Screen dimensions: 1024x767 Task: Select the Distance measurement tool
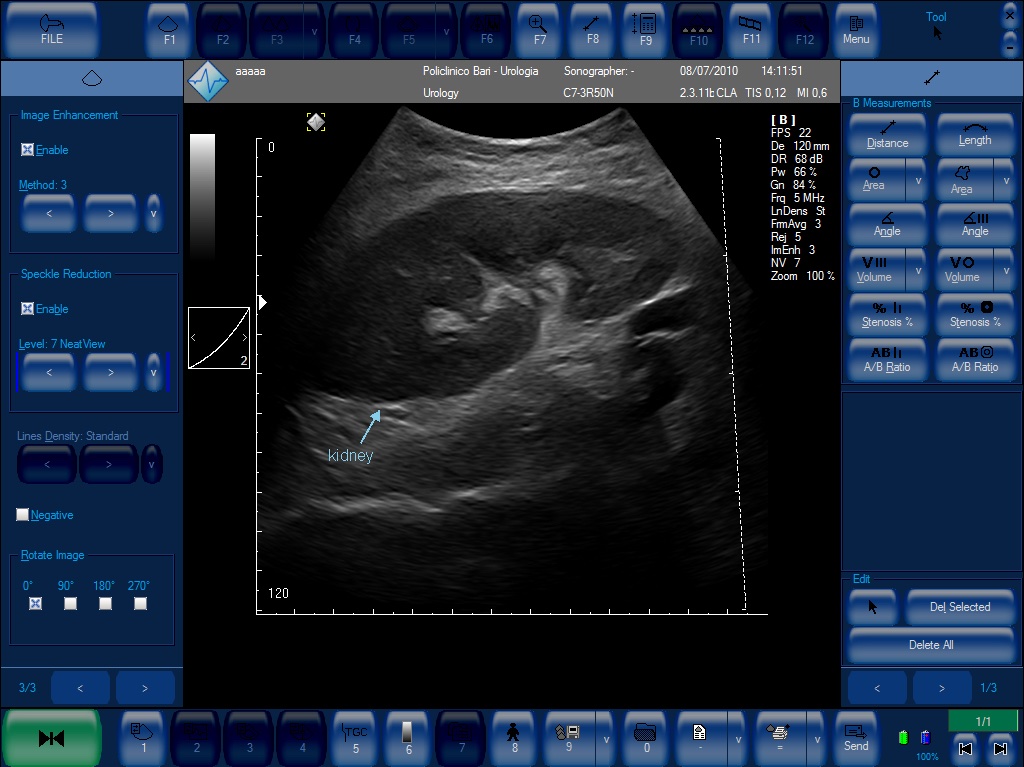click(x=887, y=135)
